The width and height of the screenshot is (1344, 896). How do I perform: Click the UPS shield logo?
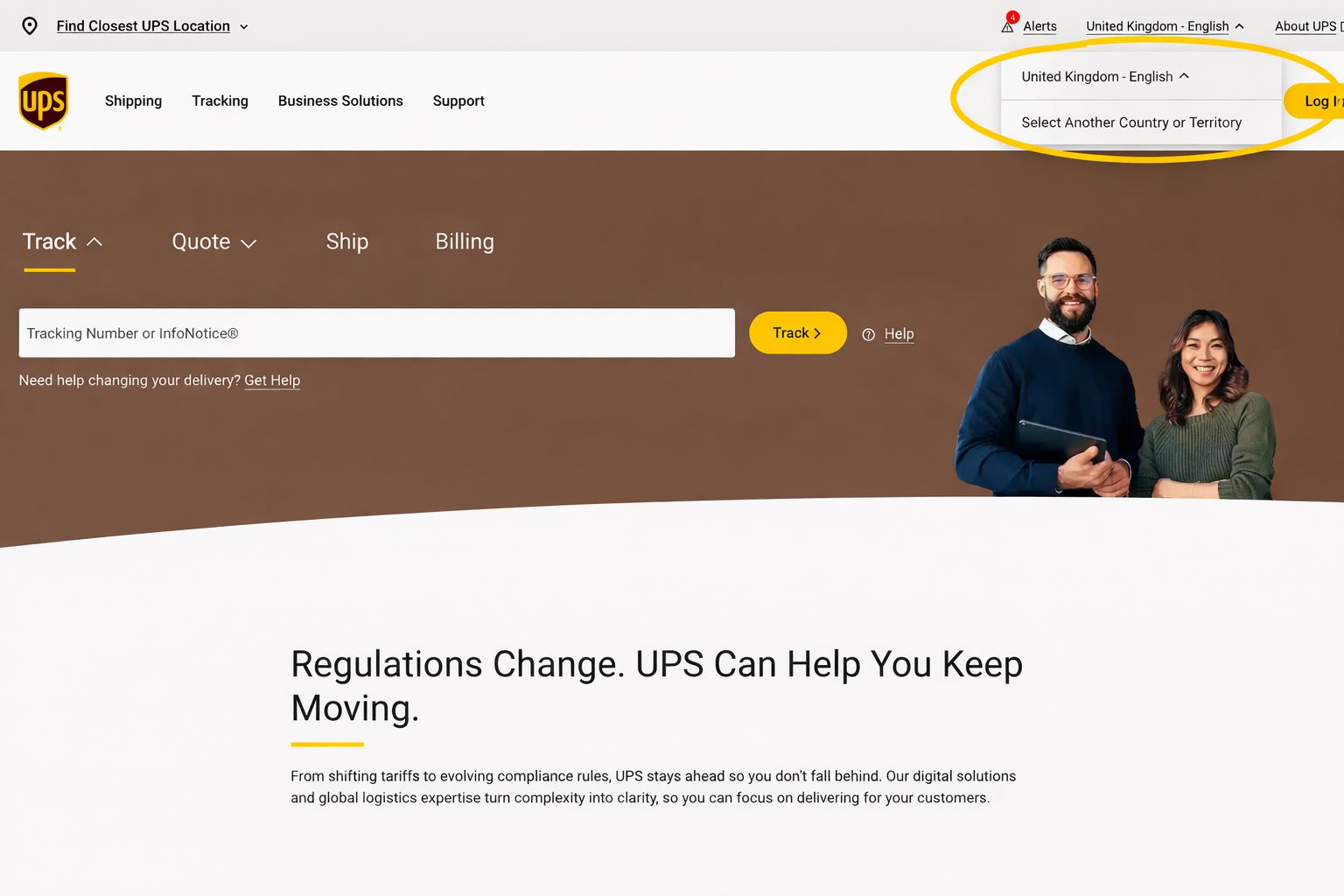pyautogui.click(x=43, y=101)
